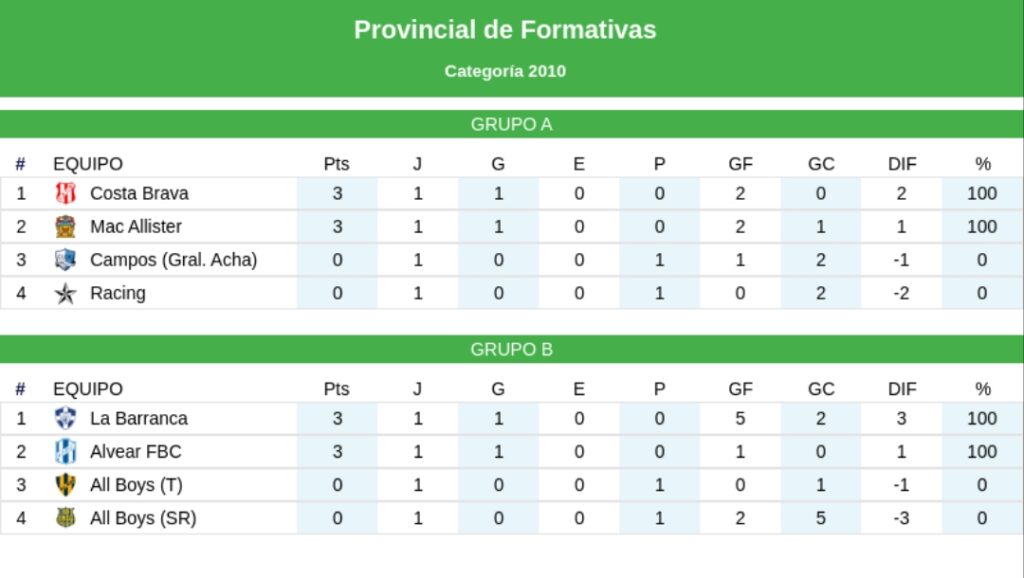Click the Categoría 2010 subtitle
The image size is (1024, 578).
coord(505,71)
